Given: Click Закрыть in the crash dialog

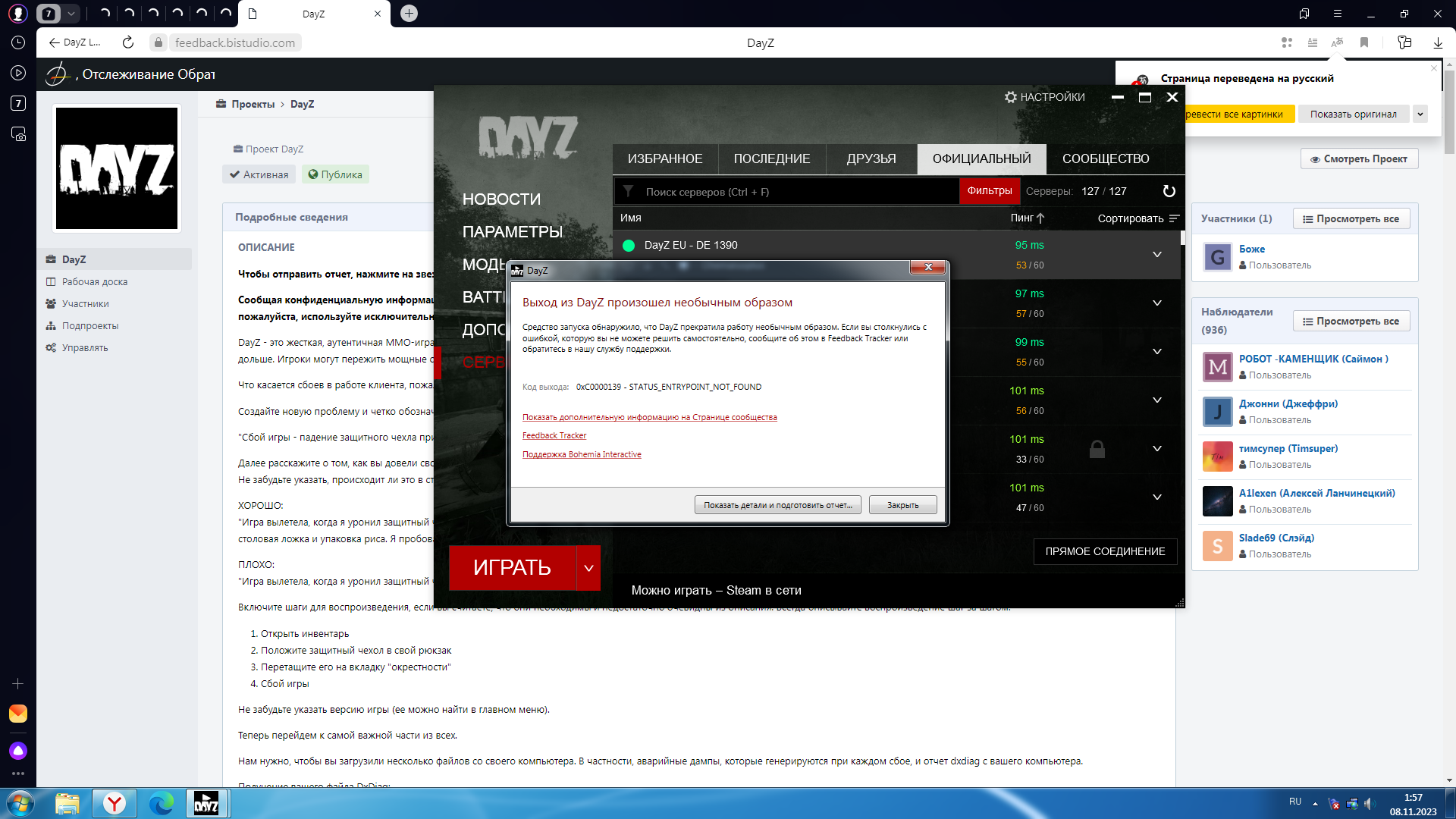Looking at the screenshot, I should pos(902,505).
